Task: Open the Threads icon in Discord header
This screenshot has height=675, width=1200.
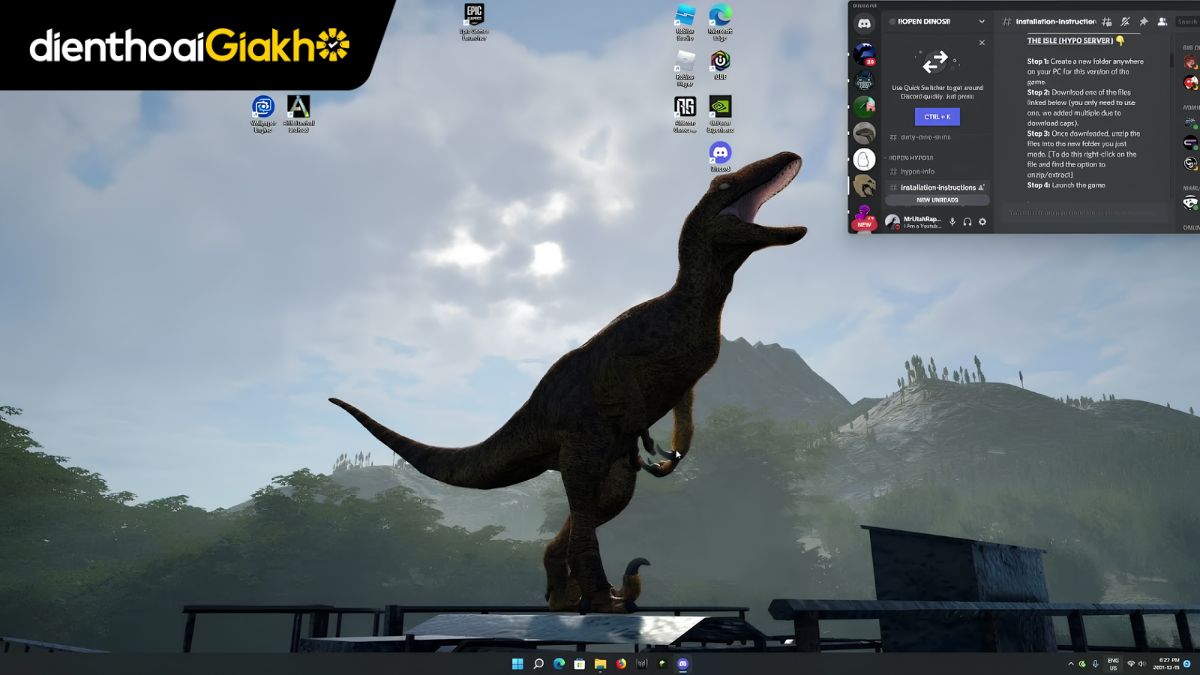Action: 1107,21
